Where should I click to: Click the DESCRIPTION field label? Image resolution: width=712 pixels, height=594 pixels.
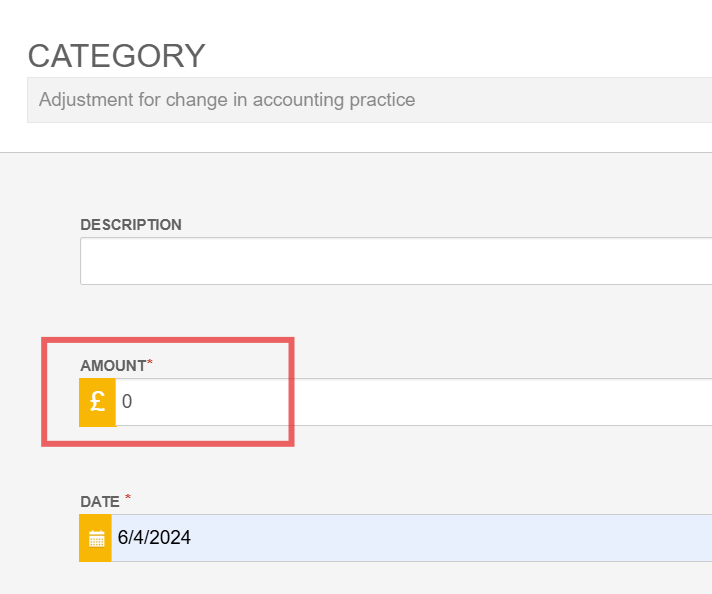131,225
